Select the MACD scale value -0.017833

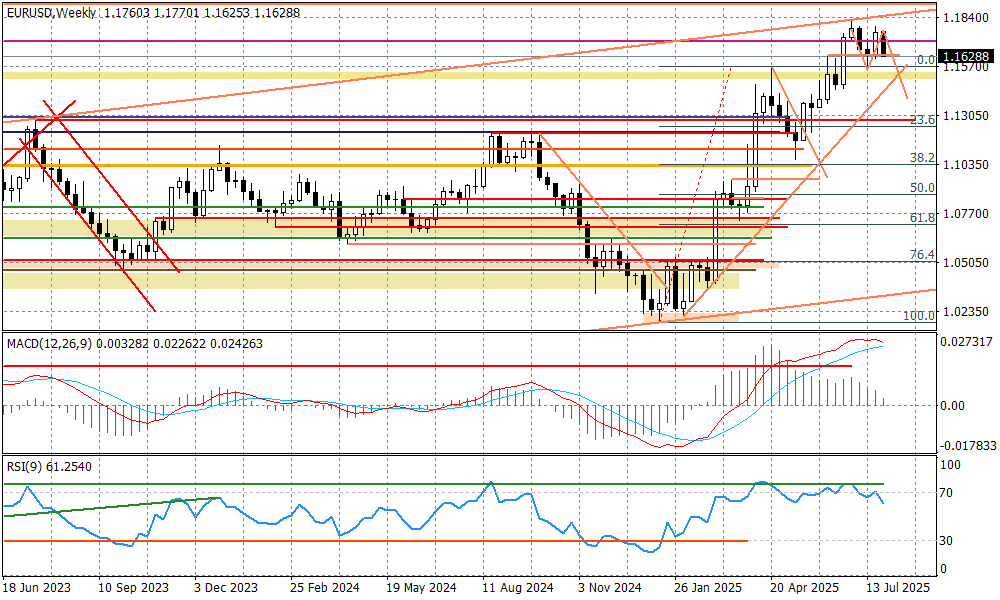pyautogui.click(x=968, y=446)
